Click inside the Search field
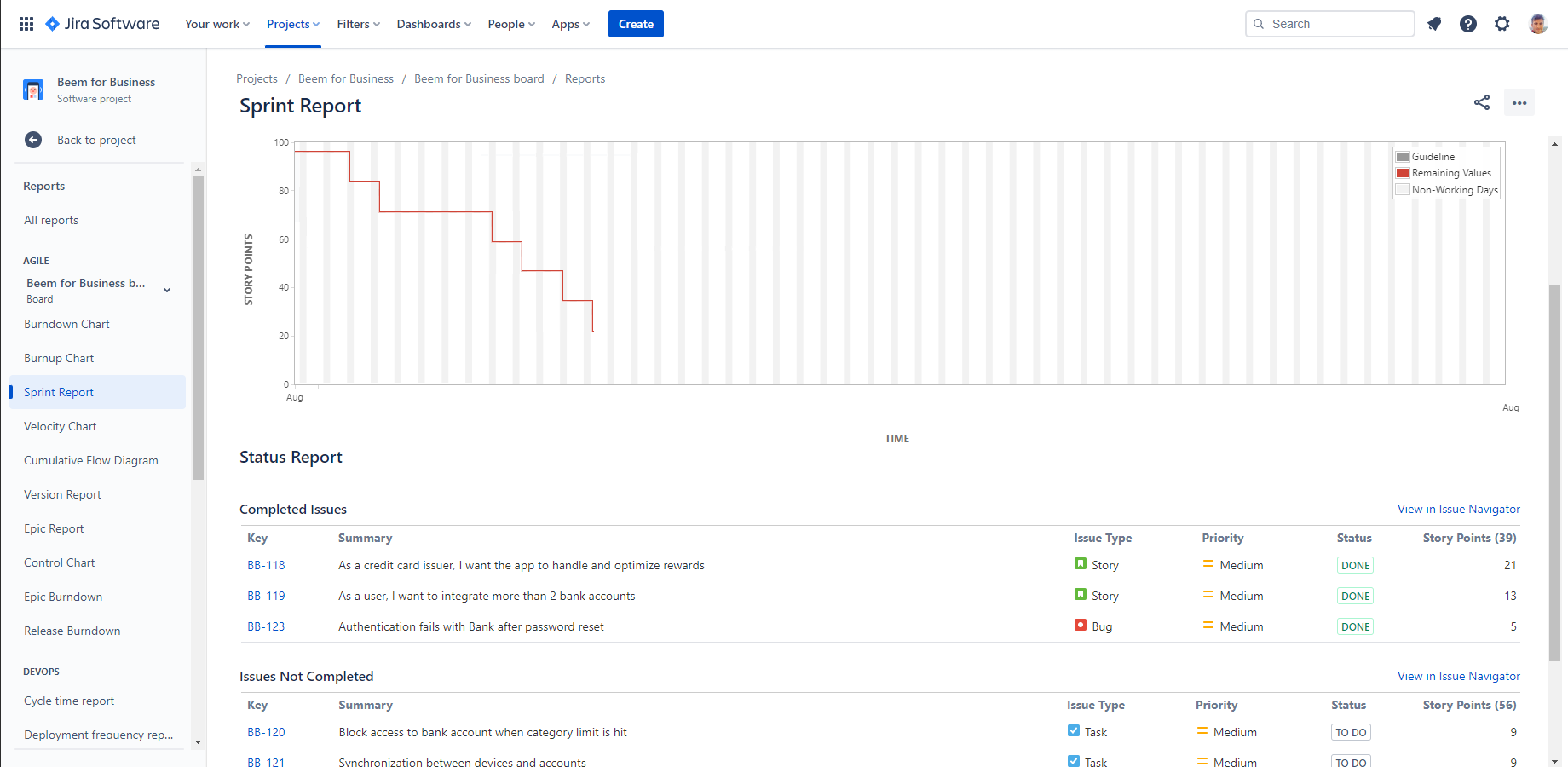The width and height of the screenshot is (1568, 767). pos(1329,23)
